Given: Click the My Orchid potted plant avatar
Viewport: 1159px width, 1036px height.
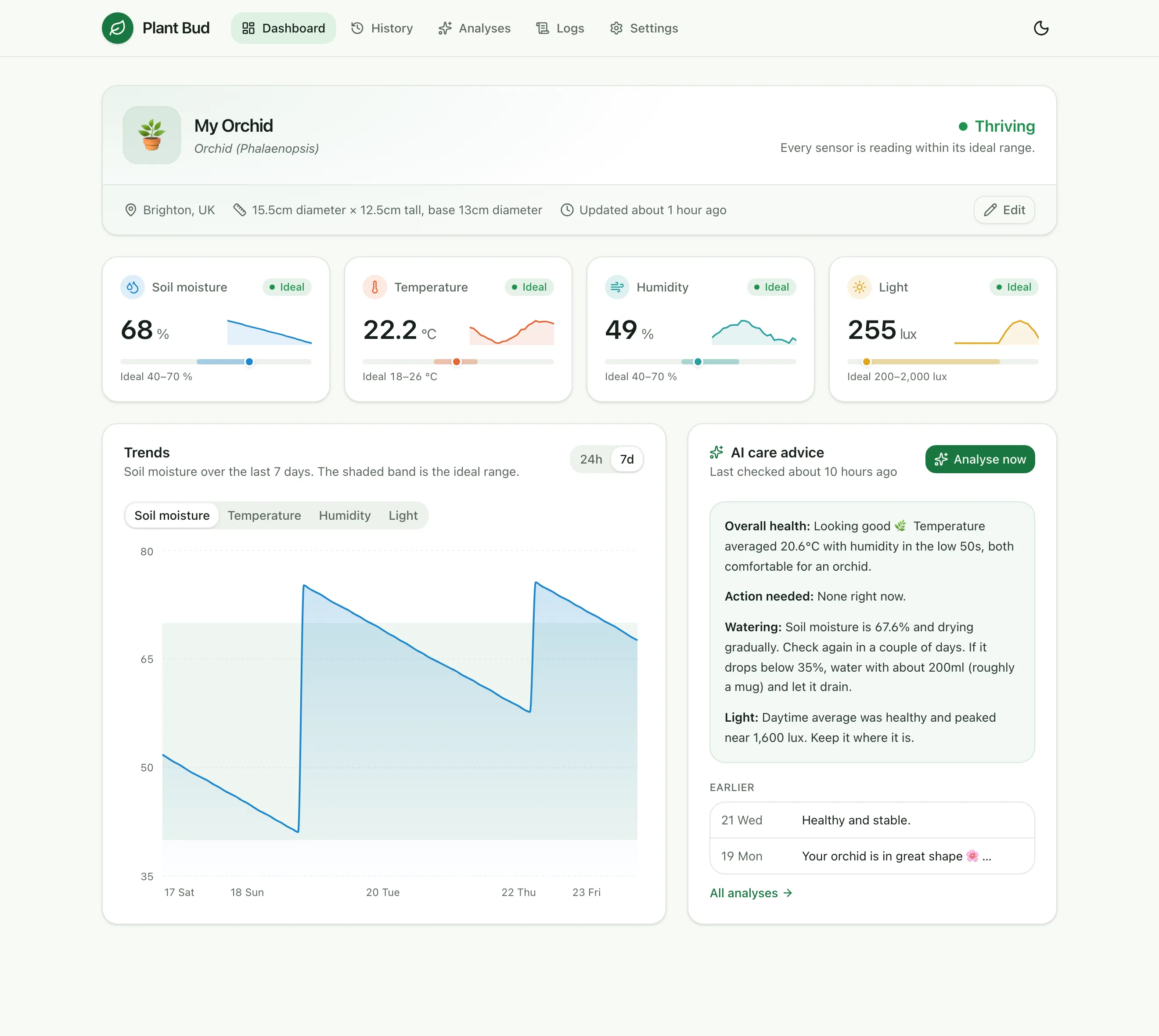Looking at the screenshot, I should 152,135.
